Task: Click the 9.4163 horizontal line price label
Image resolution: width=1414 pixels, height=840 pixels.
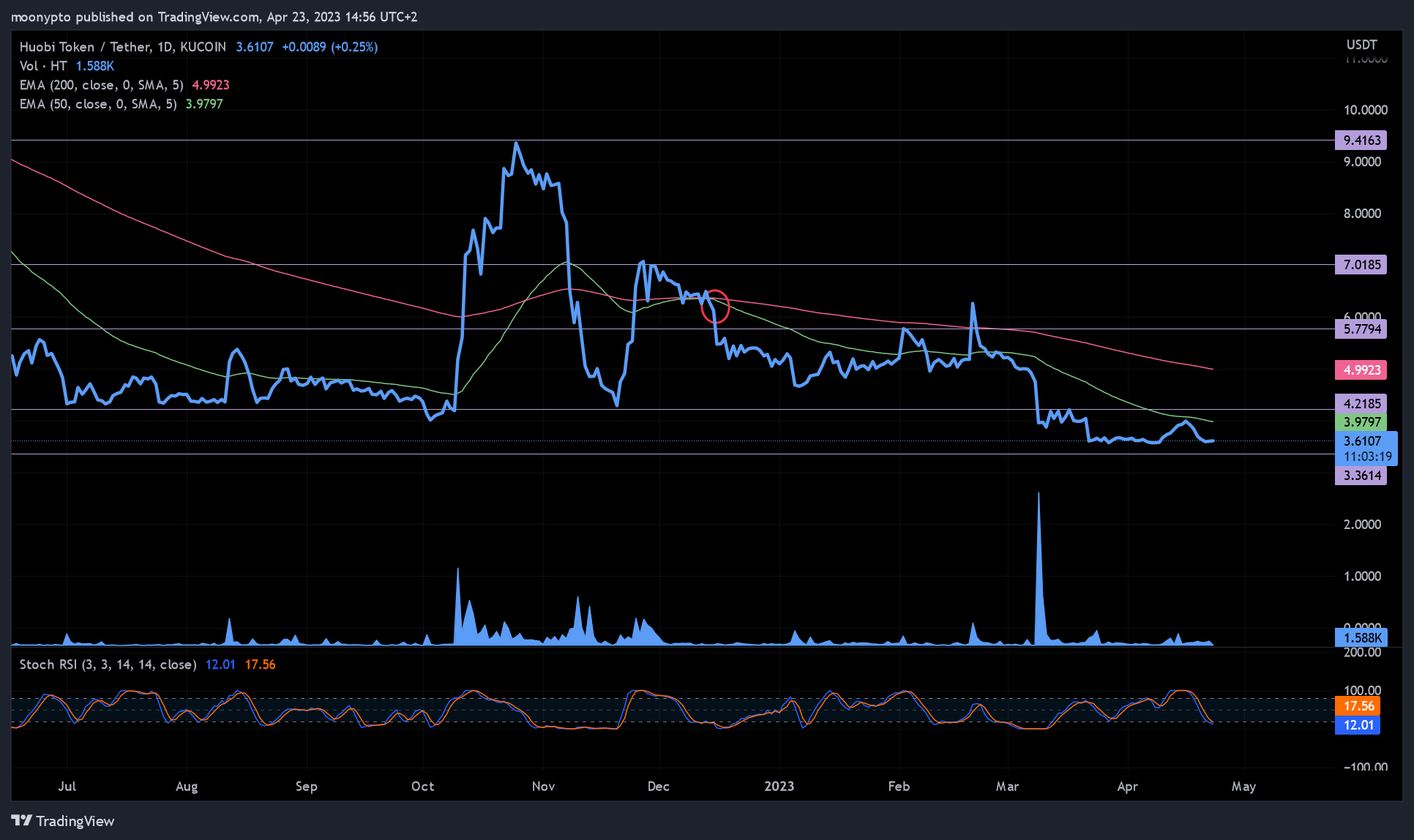Action: coord(1361,140)
